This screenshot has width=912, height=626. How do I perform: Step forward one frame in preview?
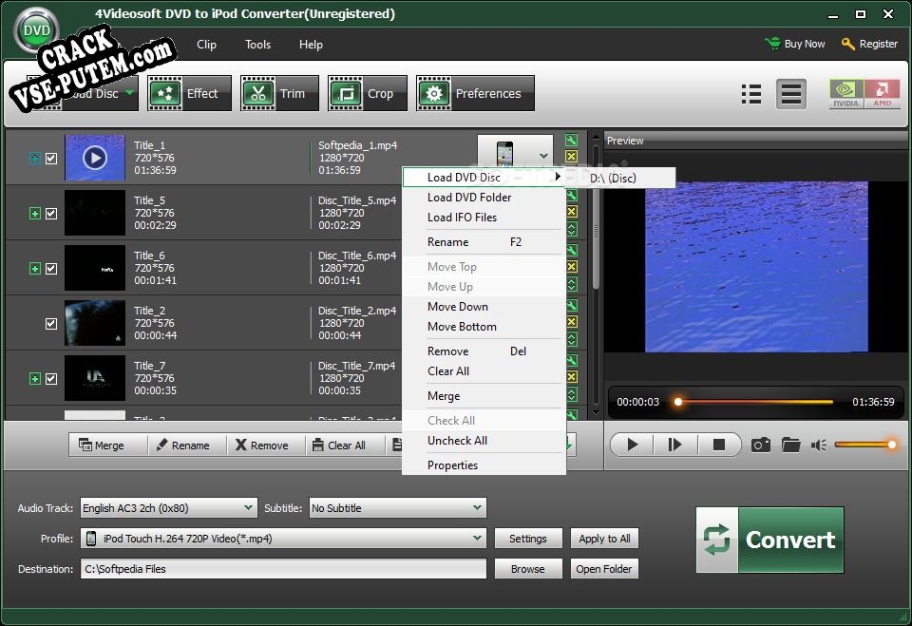pyautogui.click(x=675, y=445)
